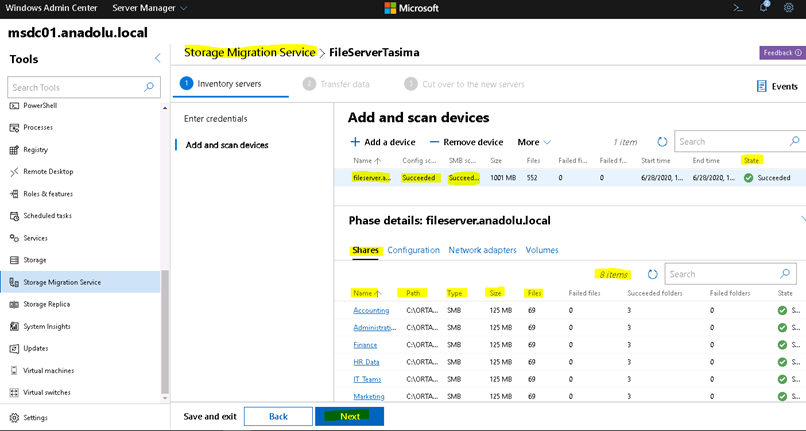Open the Registry tool icon
This screenshot has width=806, height=431.
(14, 150)
